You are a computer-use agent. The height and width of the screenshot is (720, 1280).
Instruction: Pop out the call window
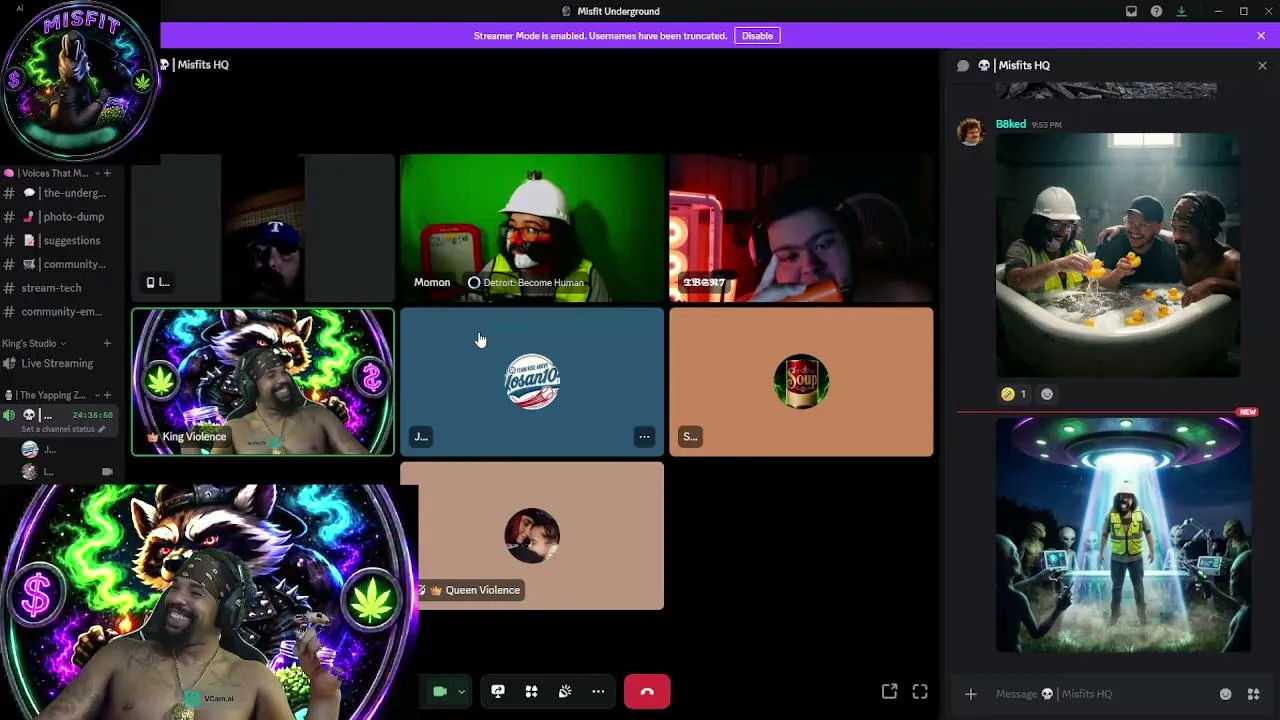[x=889, y=691]
